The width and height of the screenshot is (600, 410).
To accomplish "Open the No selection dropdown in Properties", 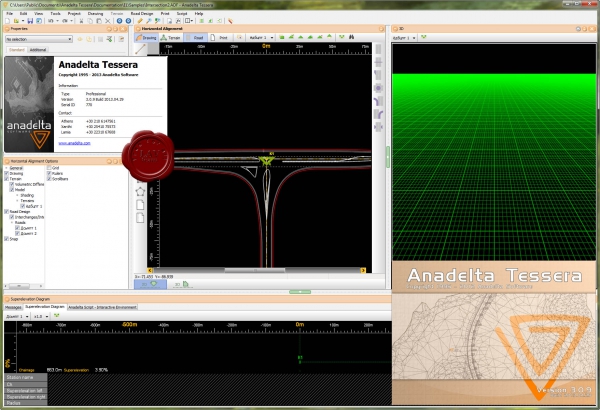I will [39, 39].
